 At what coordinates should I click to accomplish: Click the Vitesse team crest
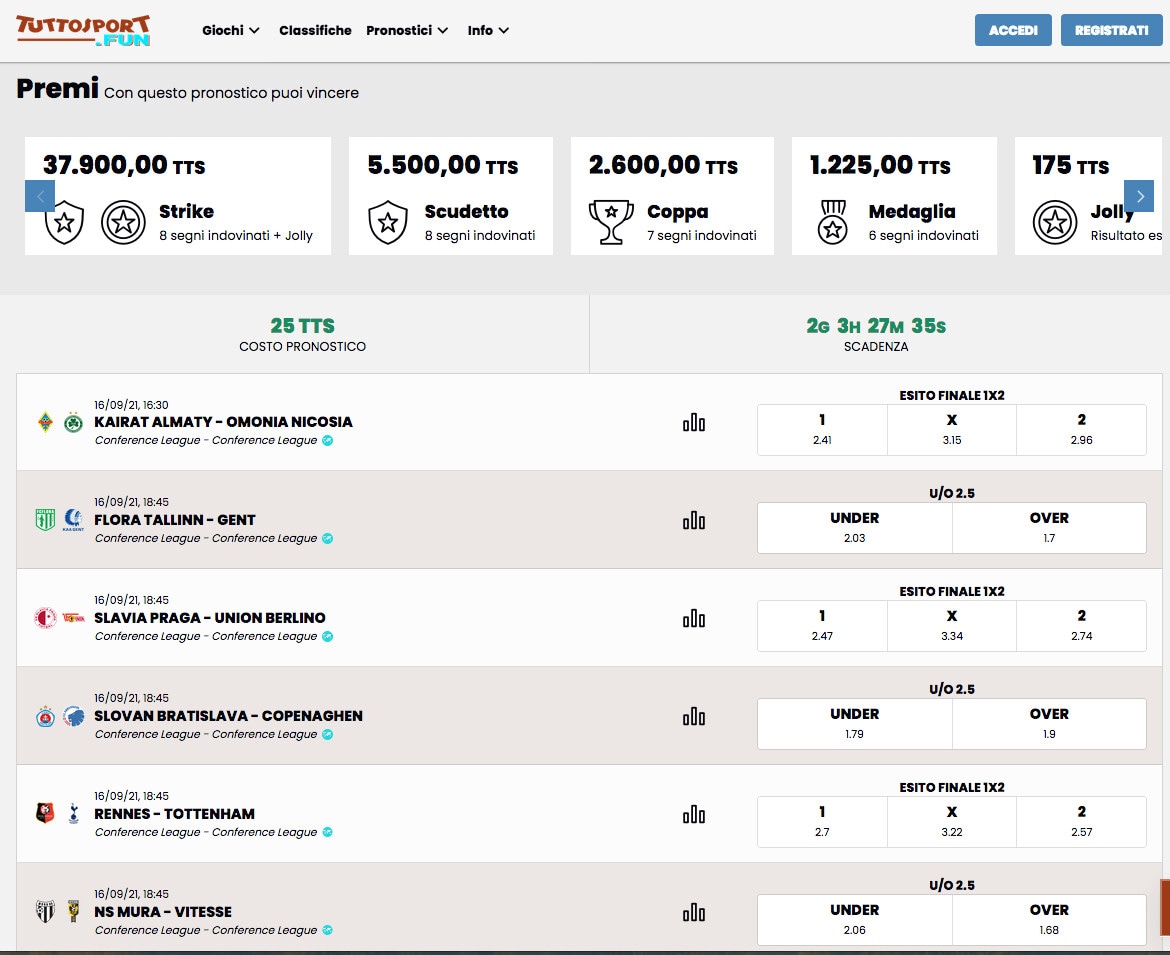click(73, 911)
